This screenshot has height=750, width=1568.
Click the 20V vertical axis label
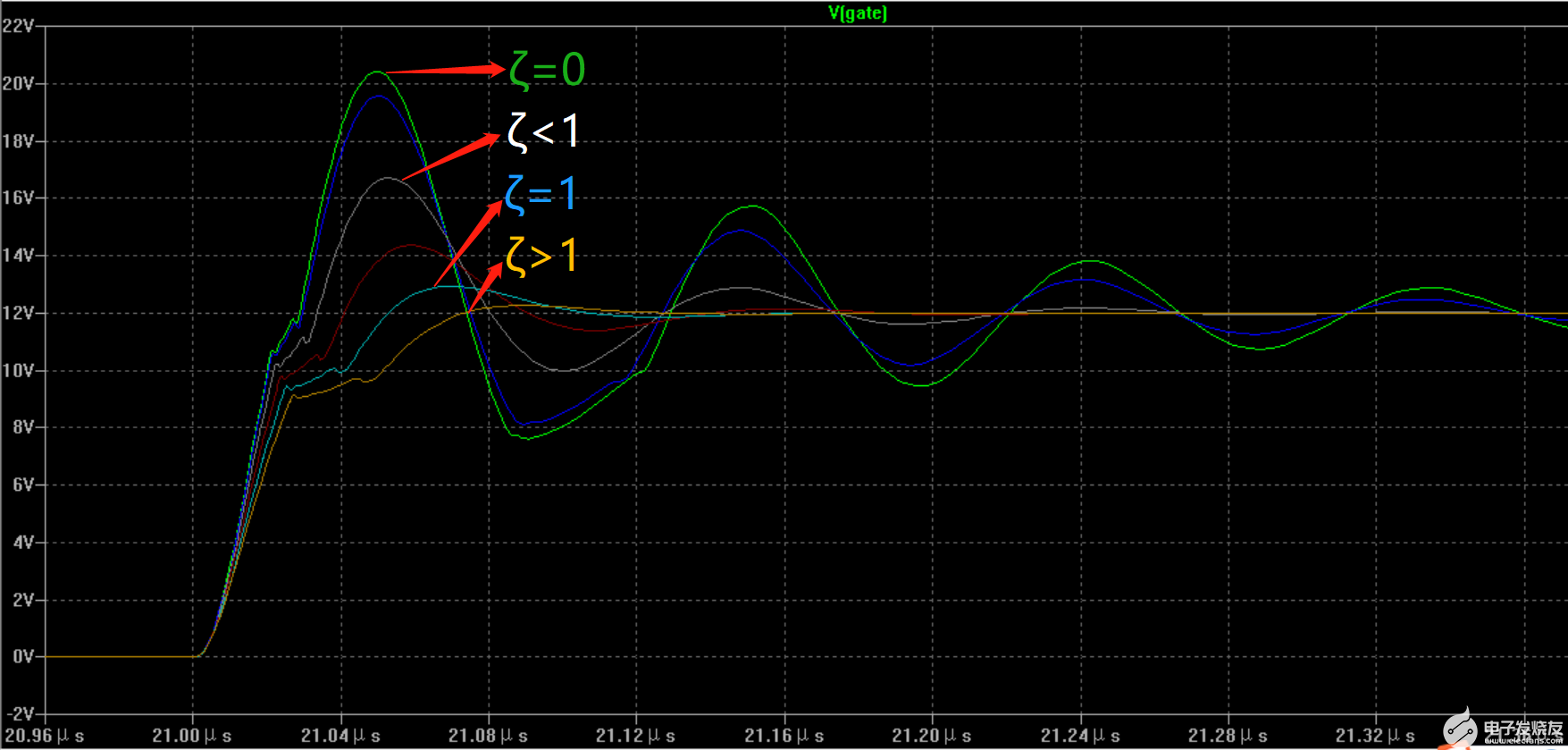tap(18, 84)
